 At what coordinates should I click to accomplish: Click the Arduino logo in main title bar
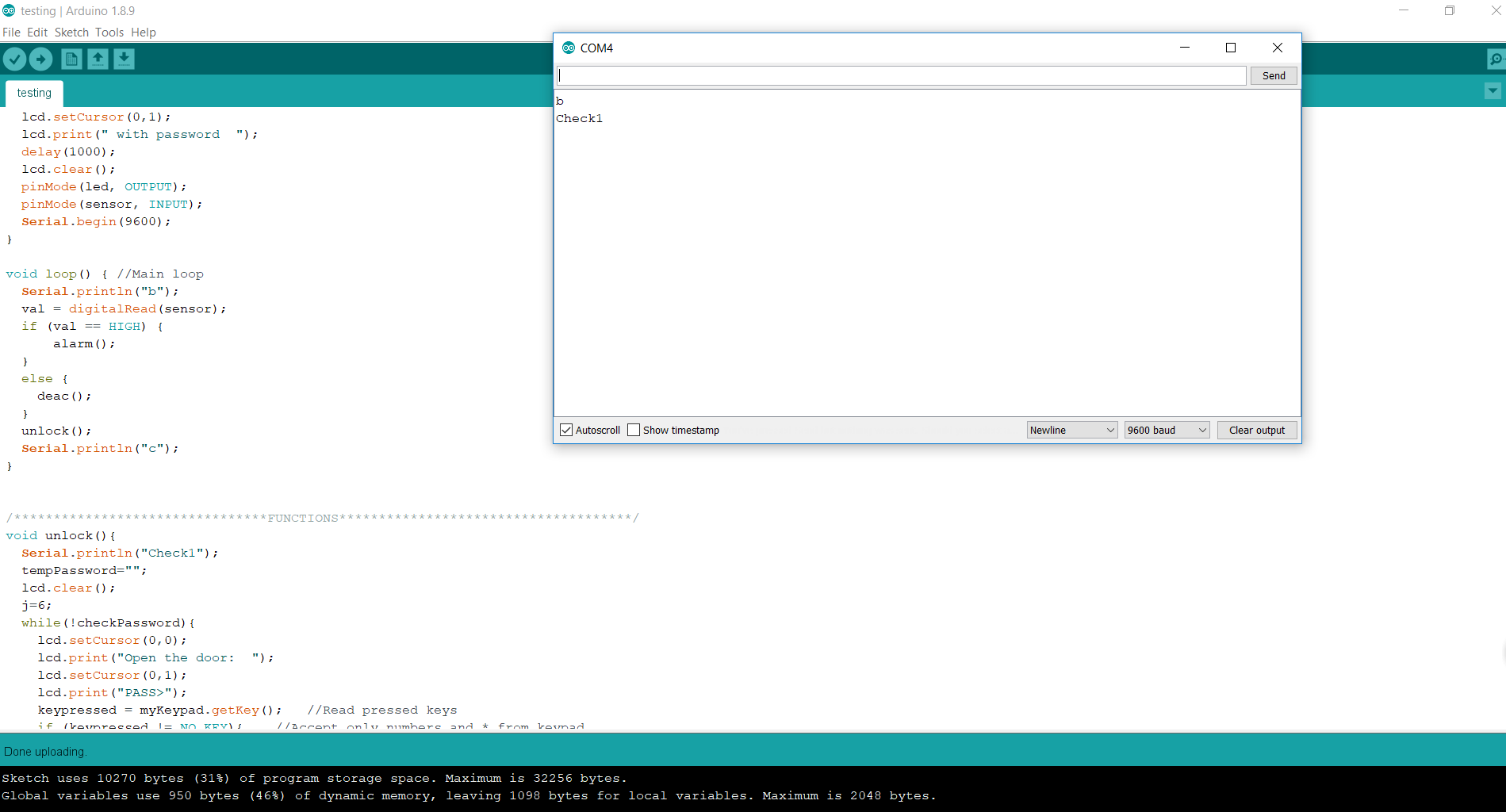coord(8,10)
